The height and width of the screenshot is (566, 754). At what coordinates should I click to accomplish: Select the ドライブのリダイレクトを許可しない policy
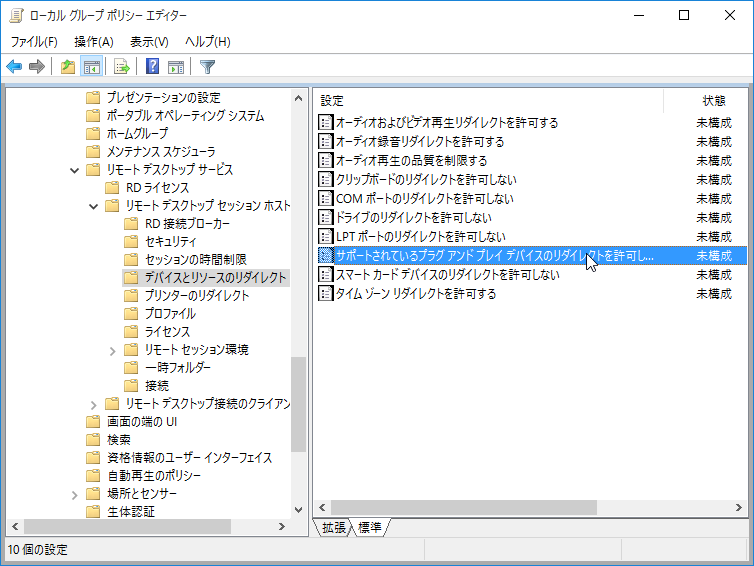(414, 217)
